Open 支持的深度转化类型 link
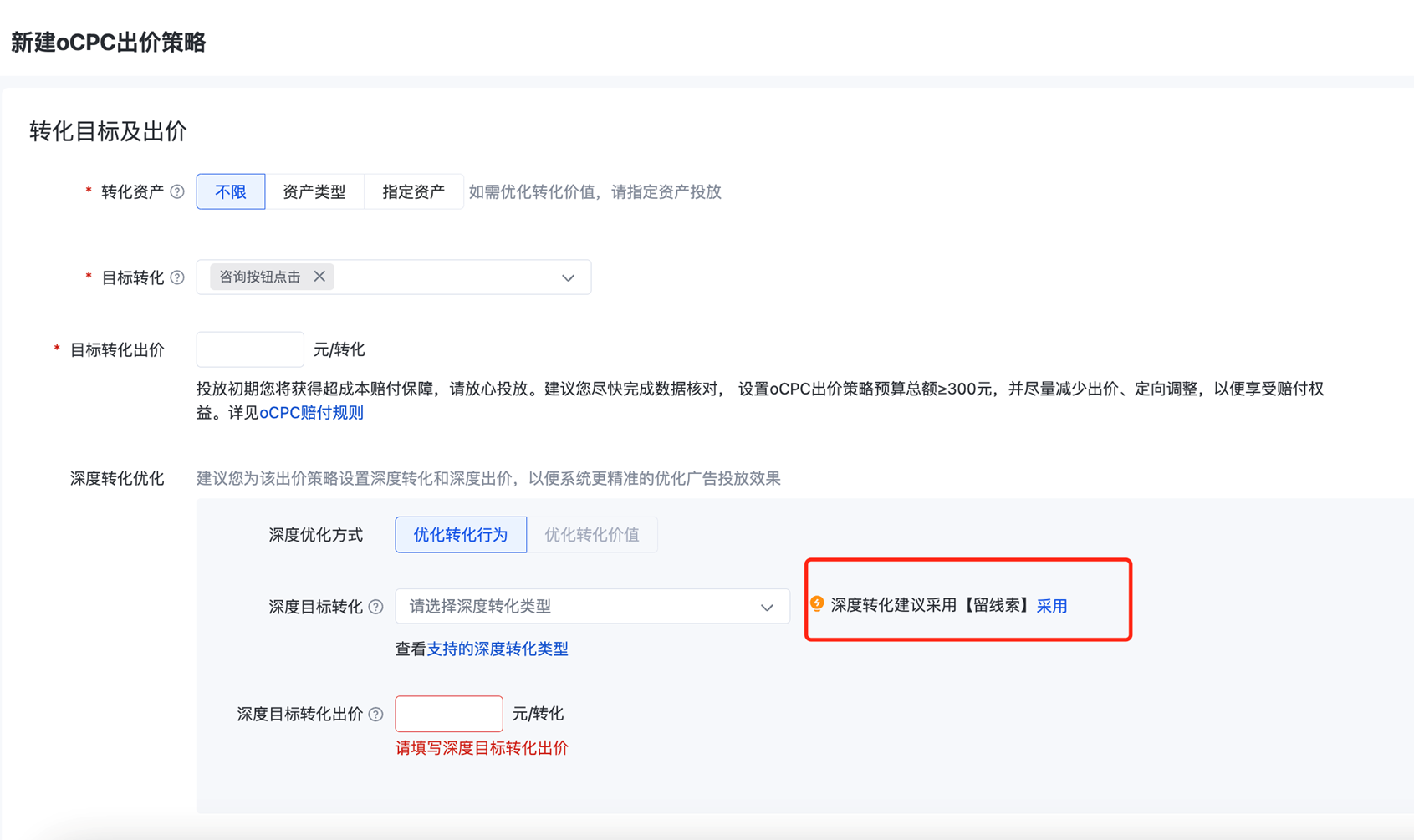The height and width of the screenshot is (840, 1414). pos(498,649)
